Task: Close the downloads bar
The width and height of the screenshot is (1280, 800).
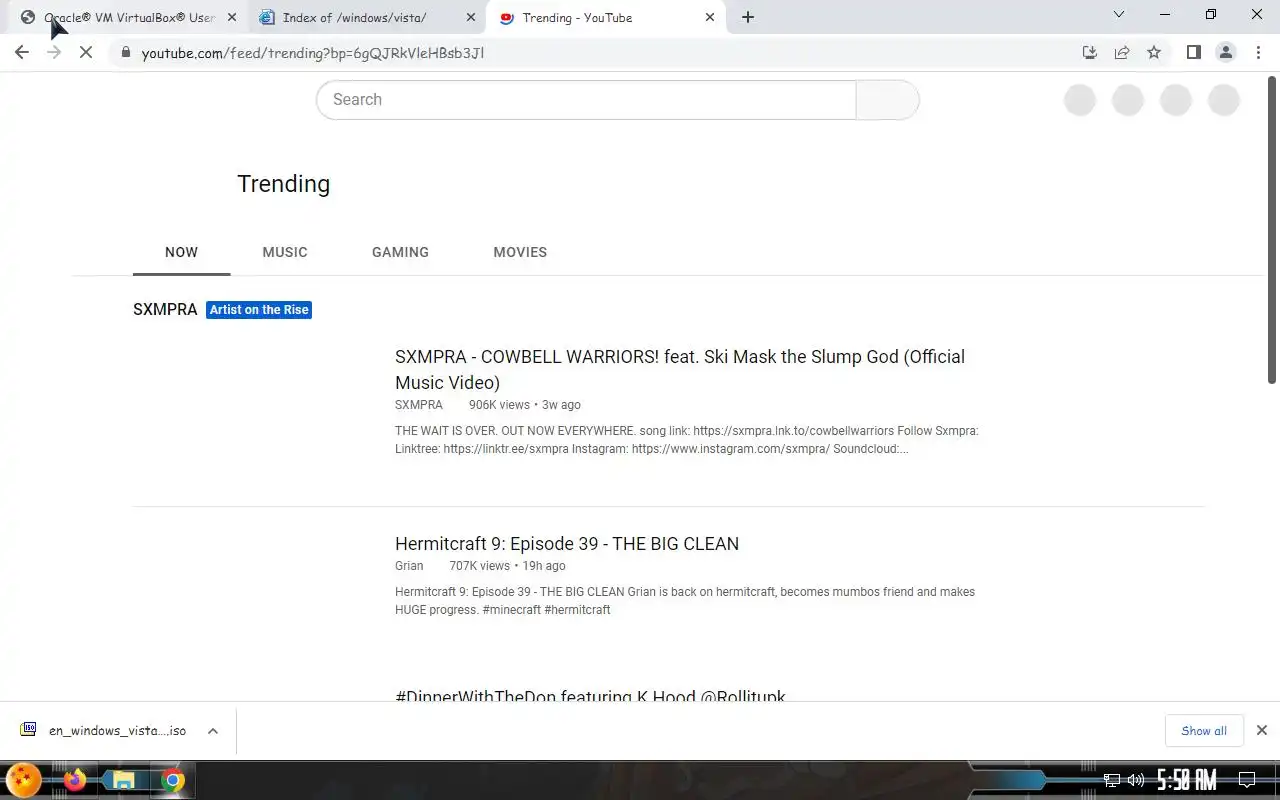Action: pos(1261,731)
